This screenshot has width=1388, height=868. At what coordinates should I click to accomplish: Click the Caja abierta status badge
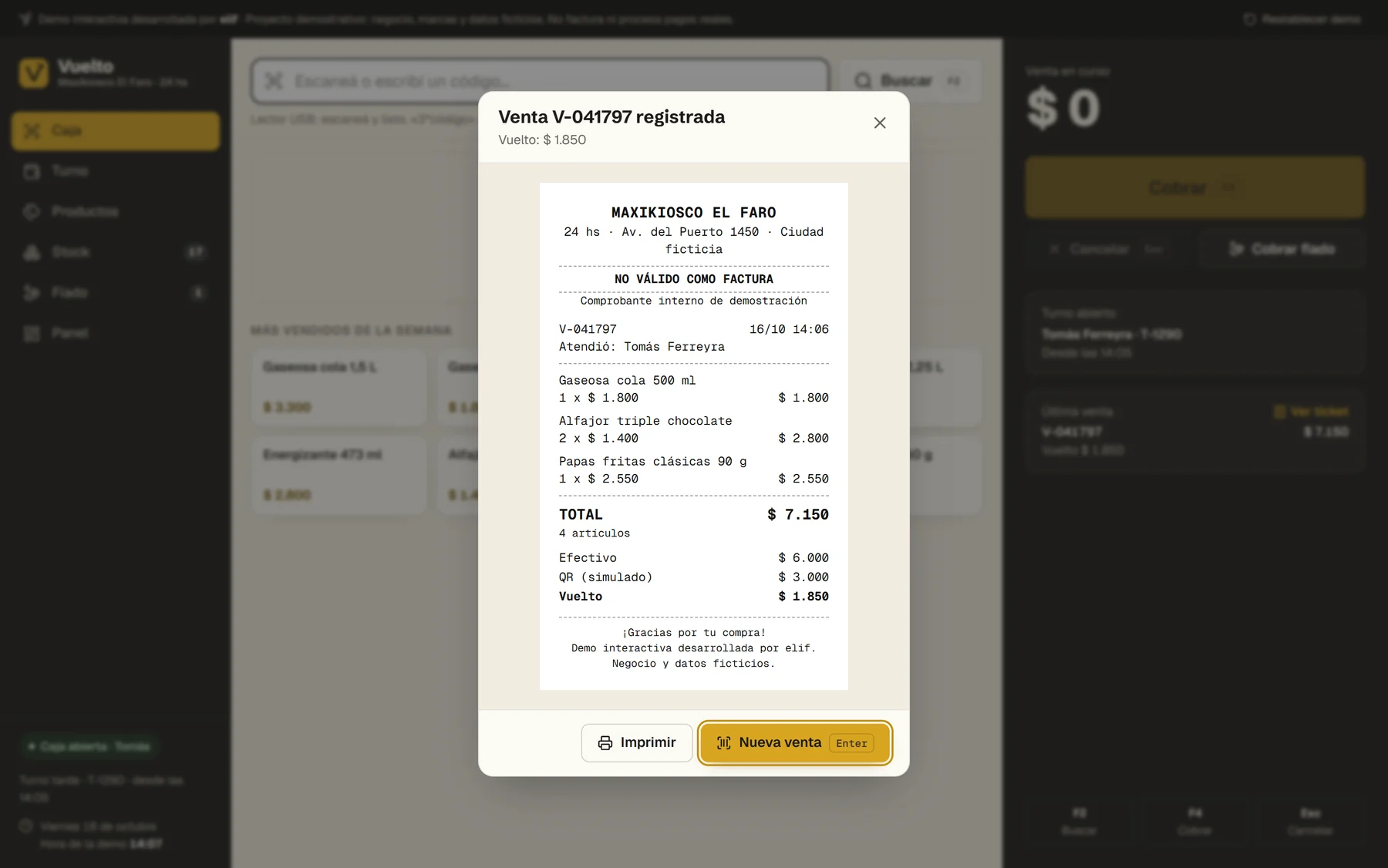[x=89, y=746]
